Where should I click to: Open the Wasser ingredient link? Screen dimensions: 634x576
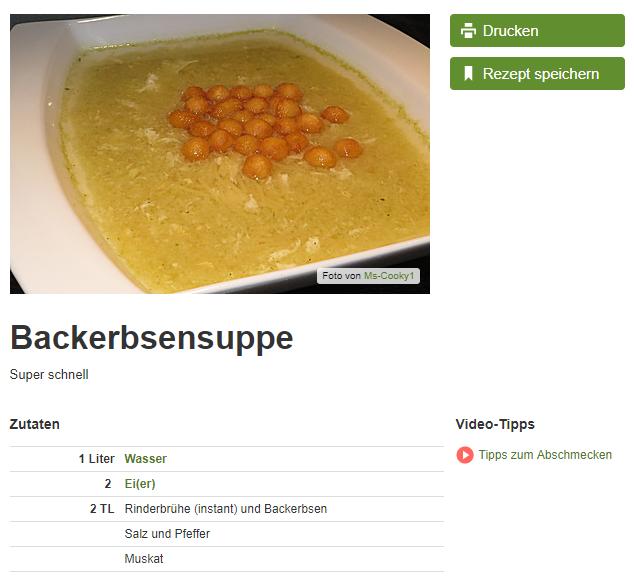[146, 459]
